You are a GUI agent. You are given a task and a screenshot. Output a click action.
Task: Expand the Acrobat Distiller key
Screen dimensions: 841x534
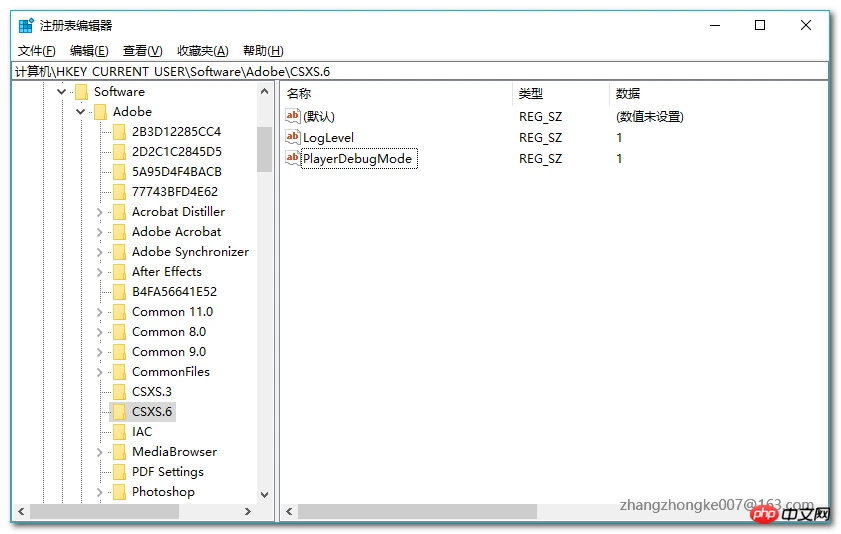pyautogui.click(x=99, y=212)
